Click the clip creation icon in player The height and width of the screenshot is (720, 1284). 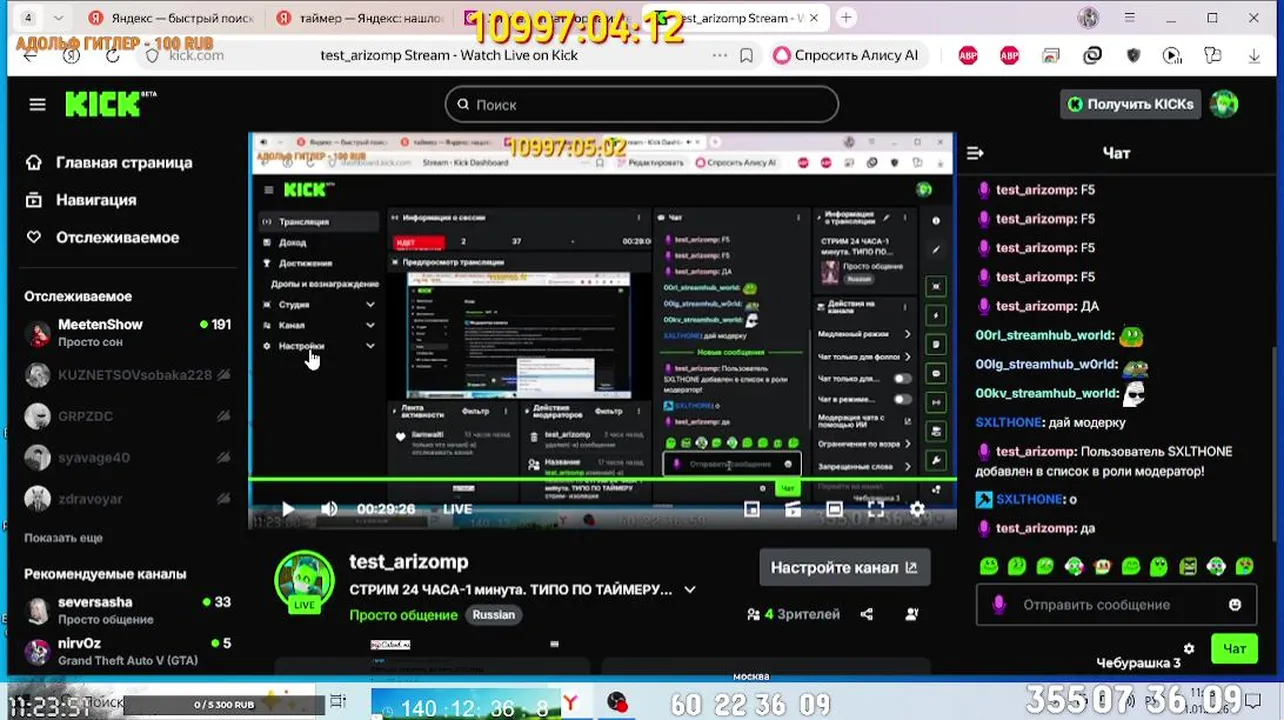(793, 509)
